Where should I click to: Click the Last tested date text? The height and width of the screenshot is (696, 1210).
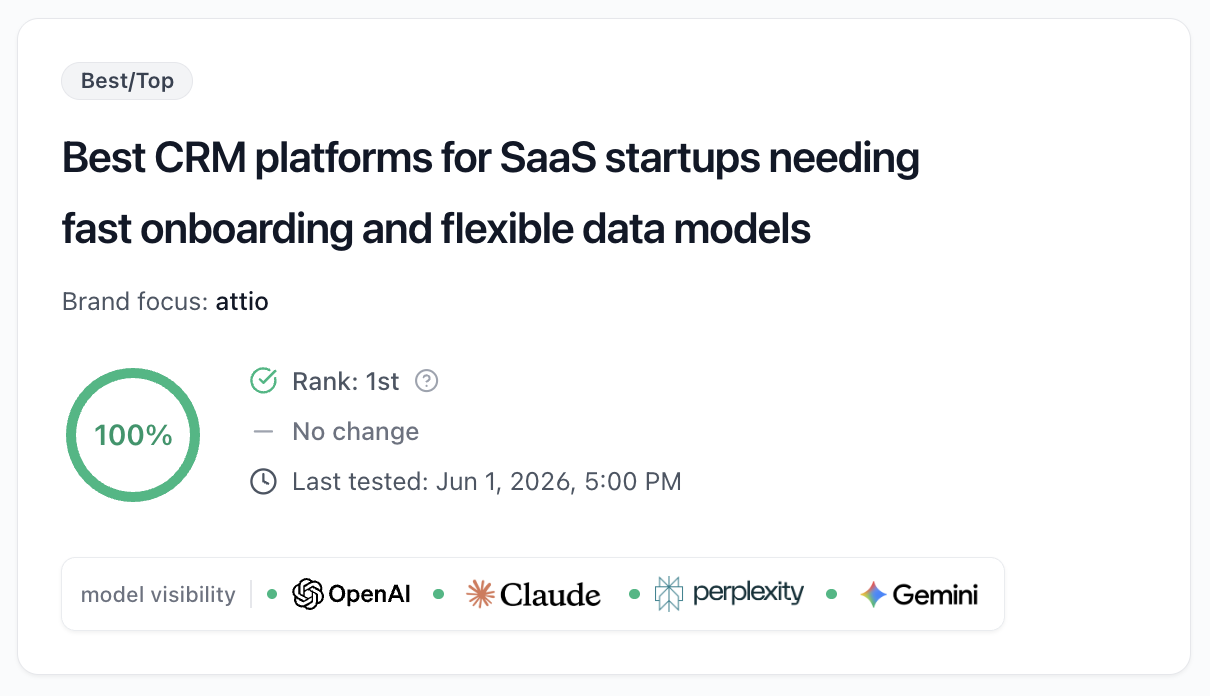click(487, 481)
